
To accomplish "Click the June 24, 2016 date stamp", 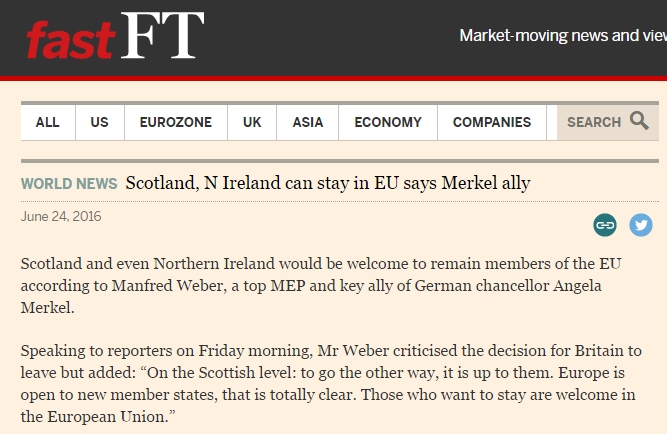I will click(x=61, y=217).
